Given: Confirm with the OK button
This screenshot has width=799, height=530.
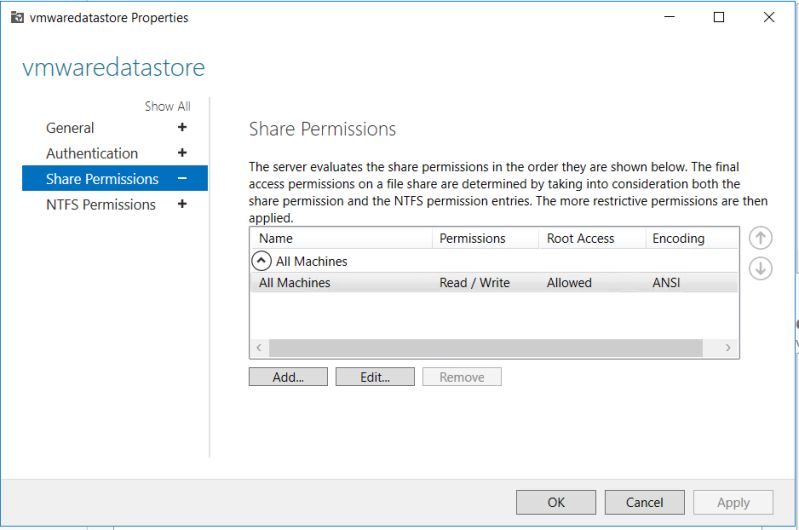Looking at the screenshot, I should point(556,502).
